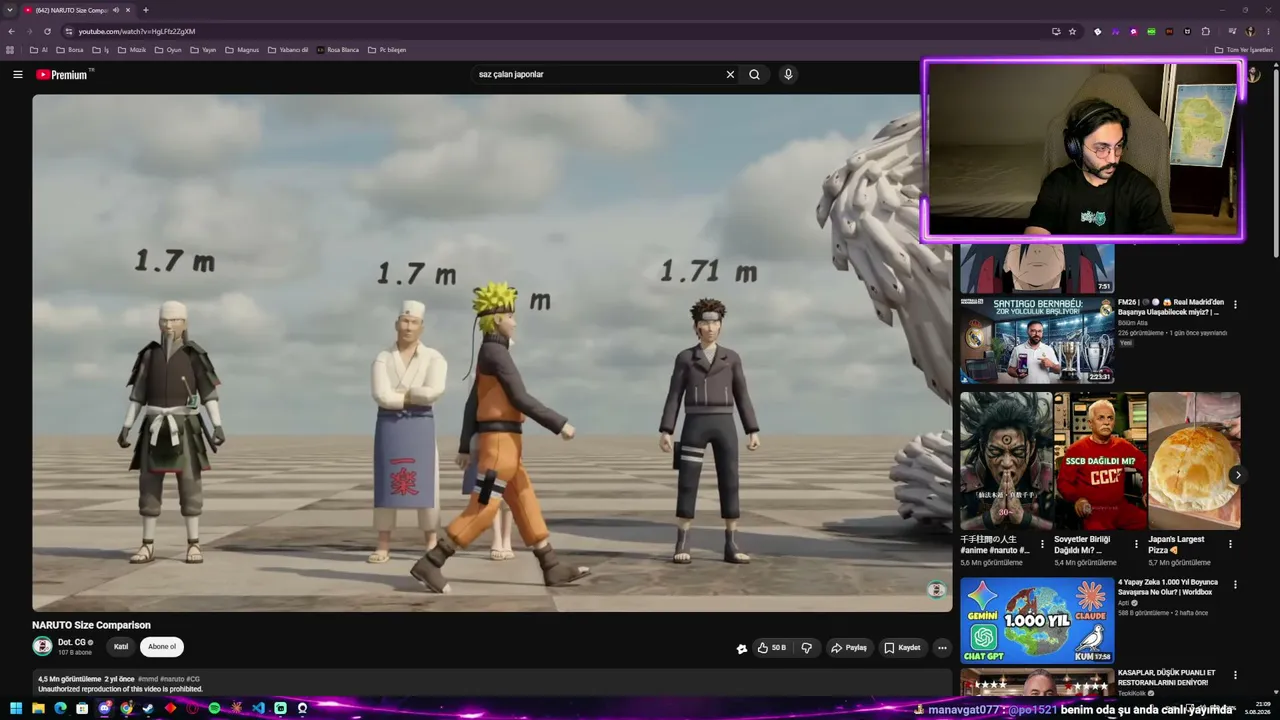Open options for Sovyetler Birliği short
1280x720 pixels.
[x=1136, y=545]
